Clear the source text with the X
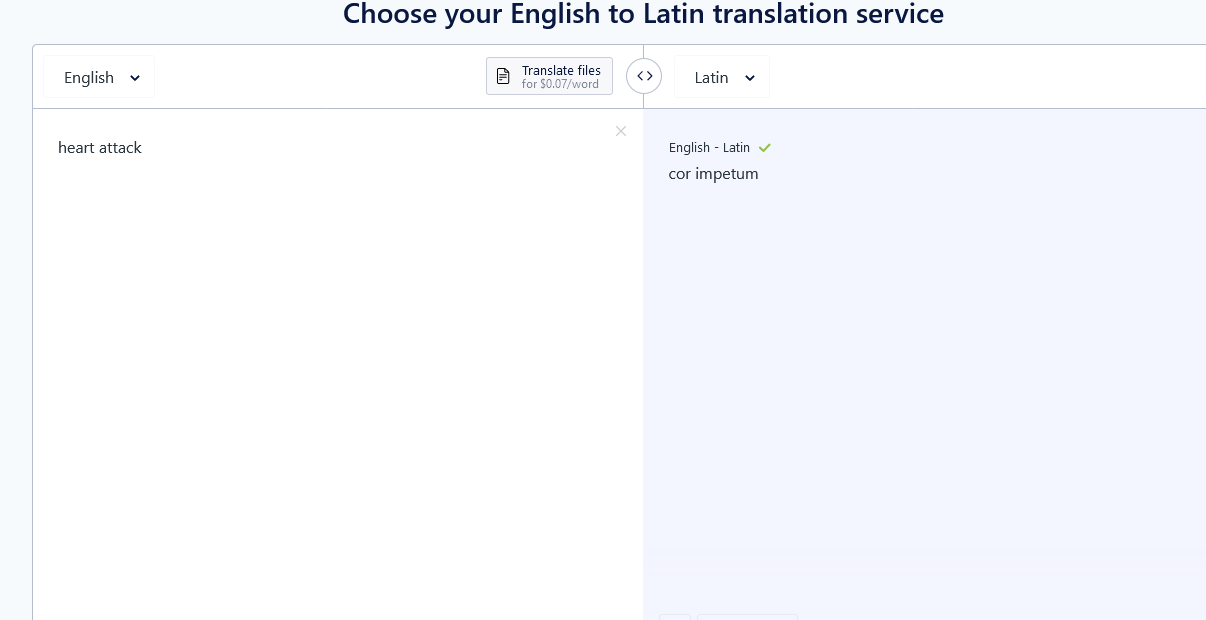The height and width of the screenshot is (620, 1206). 621,131
